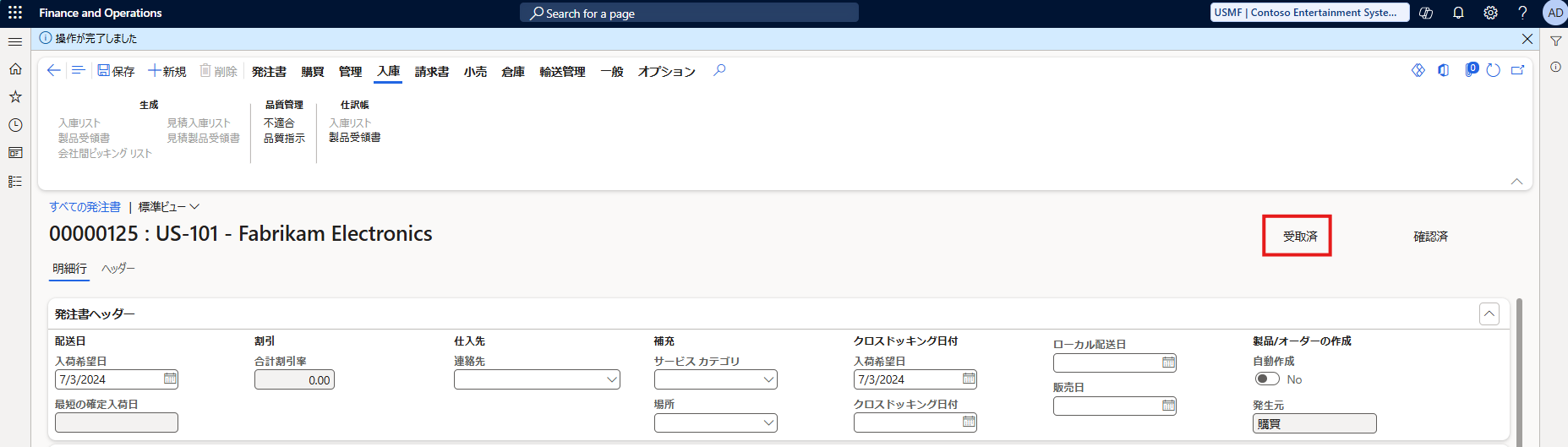This screenshot has height=447, width=1568.
Task: Select the 入庫 ribbon tab
Action: (389, 72)
